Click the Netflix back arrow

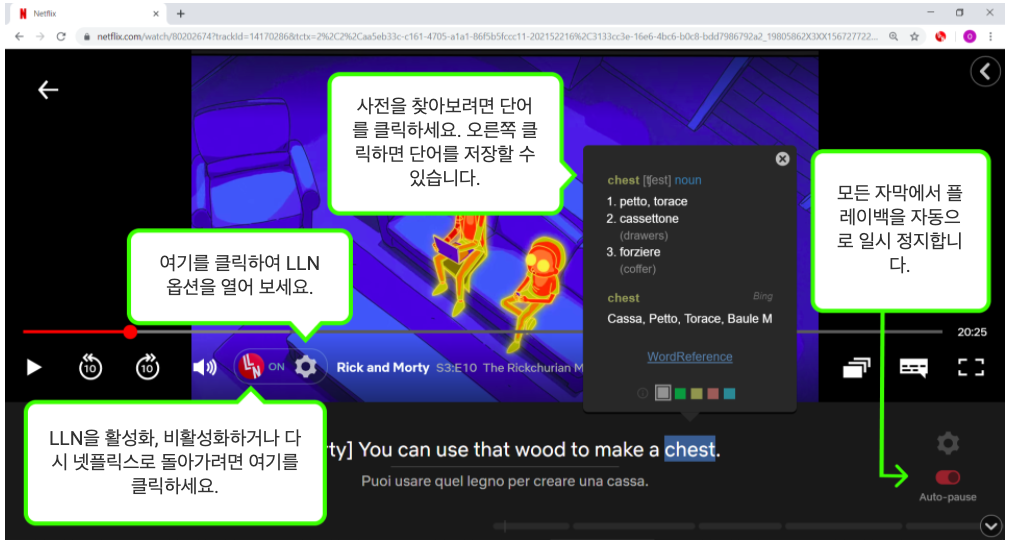(x=48, y=90)
